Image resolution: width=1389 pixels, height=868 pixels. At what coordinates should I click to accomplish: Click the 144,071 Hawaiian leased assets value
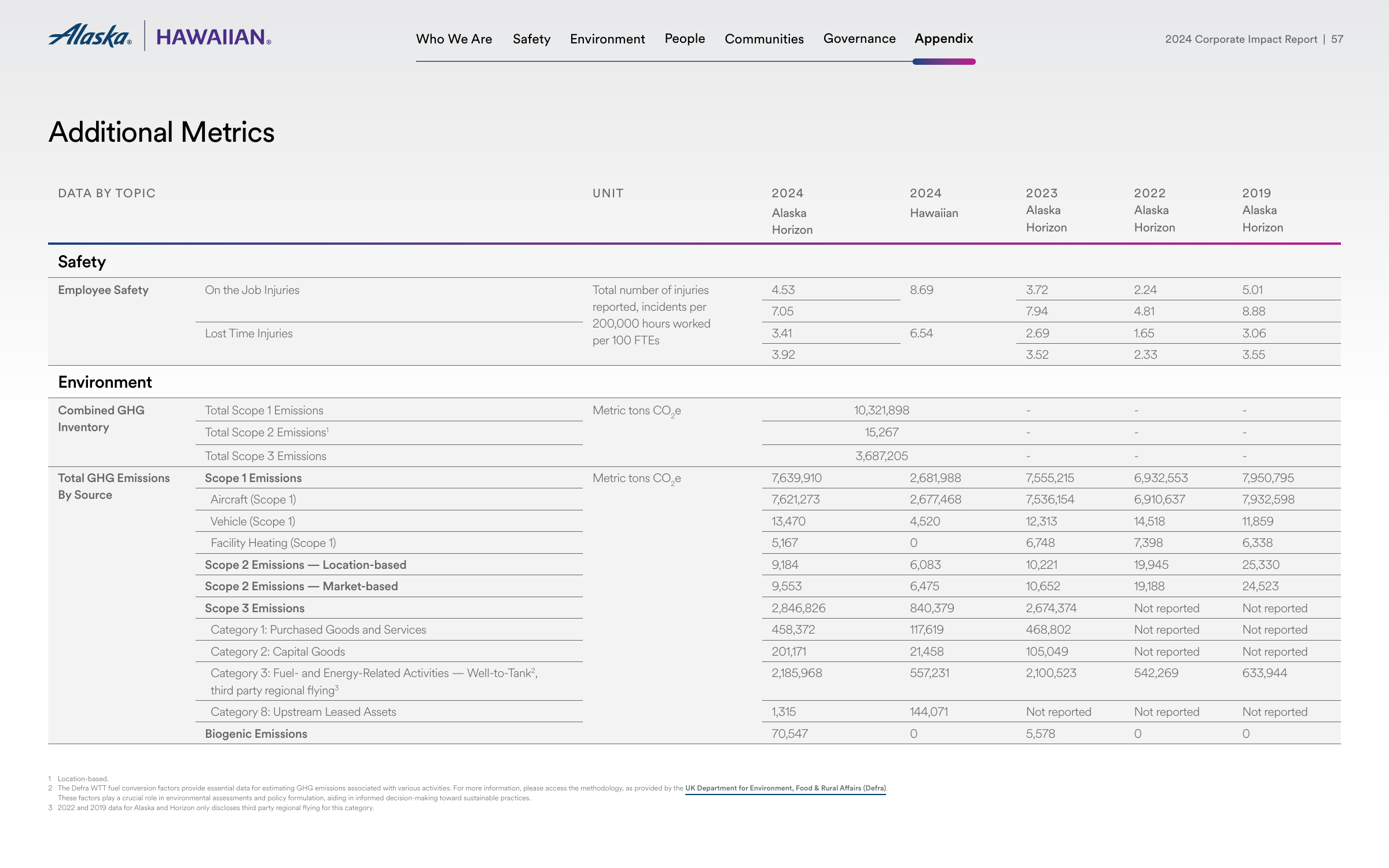[929, 712]
